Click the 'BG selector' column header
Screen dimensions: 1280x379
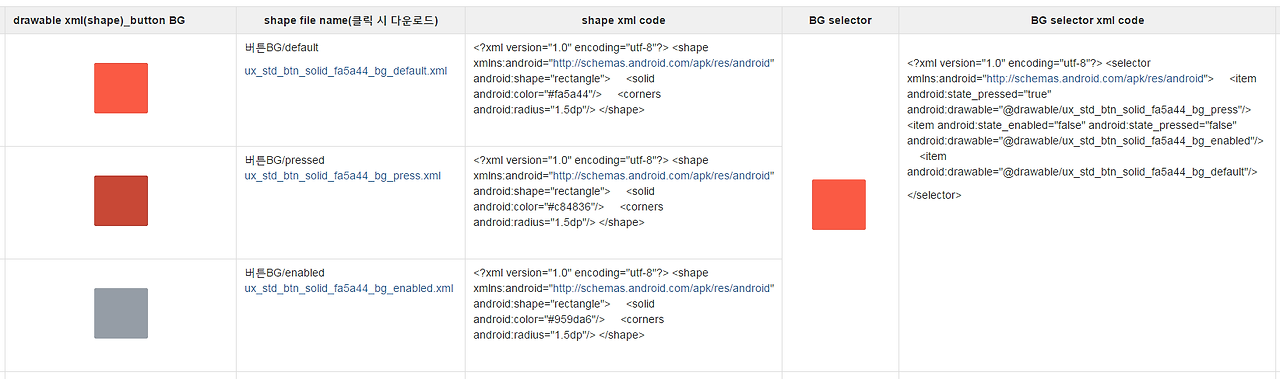[x=839, y=20]
